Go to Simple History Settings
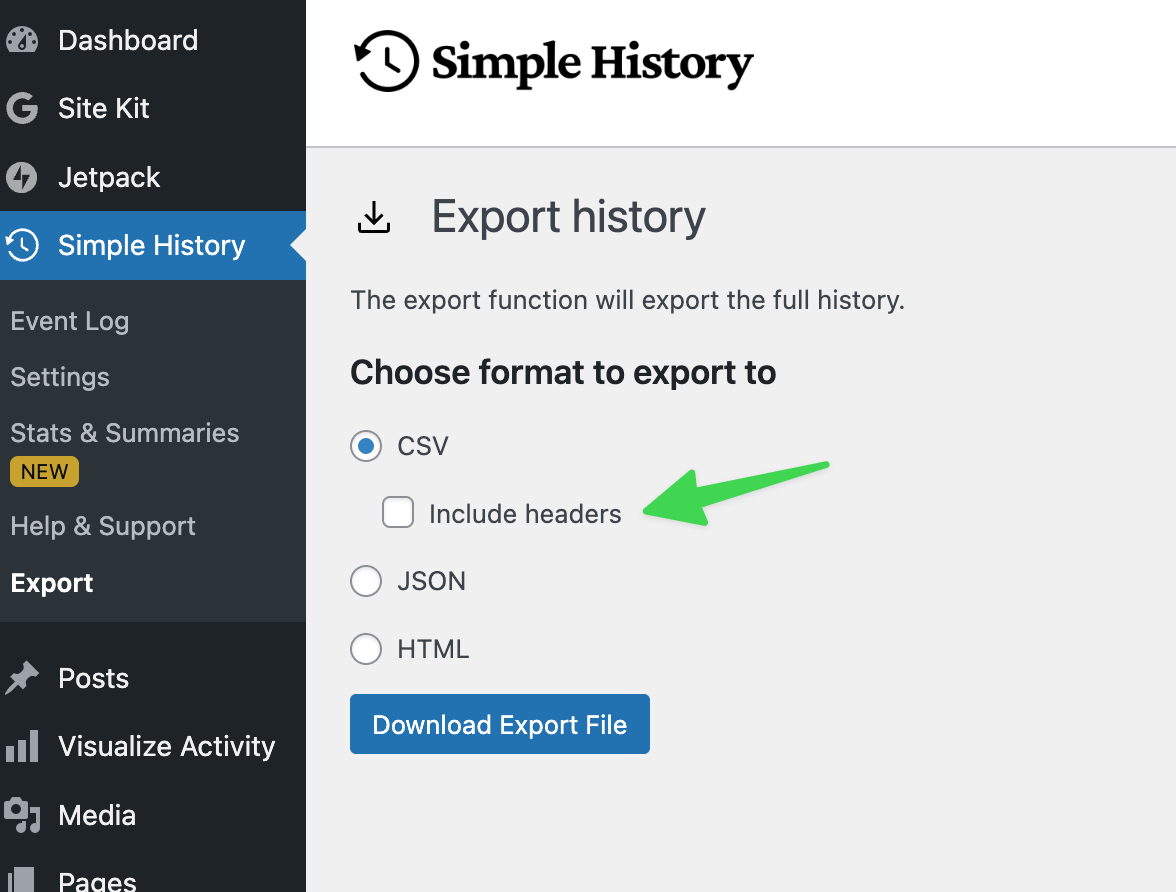The height and width of the screenshot is (892, 1176). click(60, 377)
